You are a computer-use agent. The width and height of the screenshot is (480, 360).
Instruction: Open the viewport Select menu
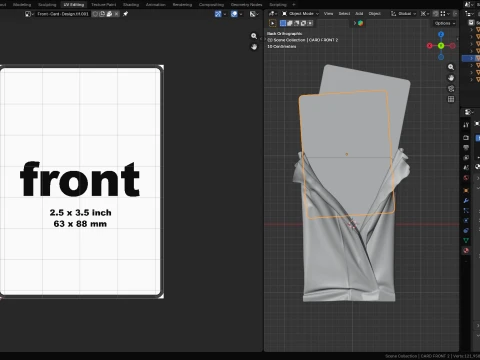pos(344,14)
